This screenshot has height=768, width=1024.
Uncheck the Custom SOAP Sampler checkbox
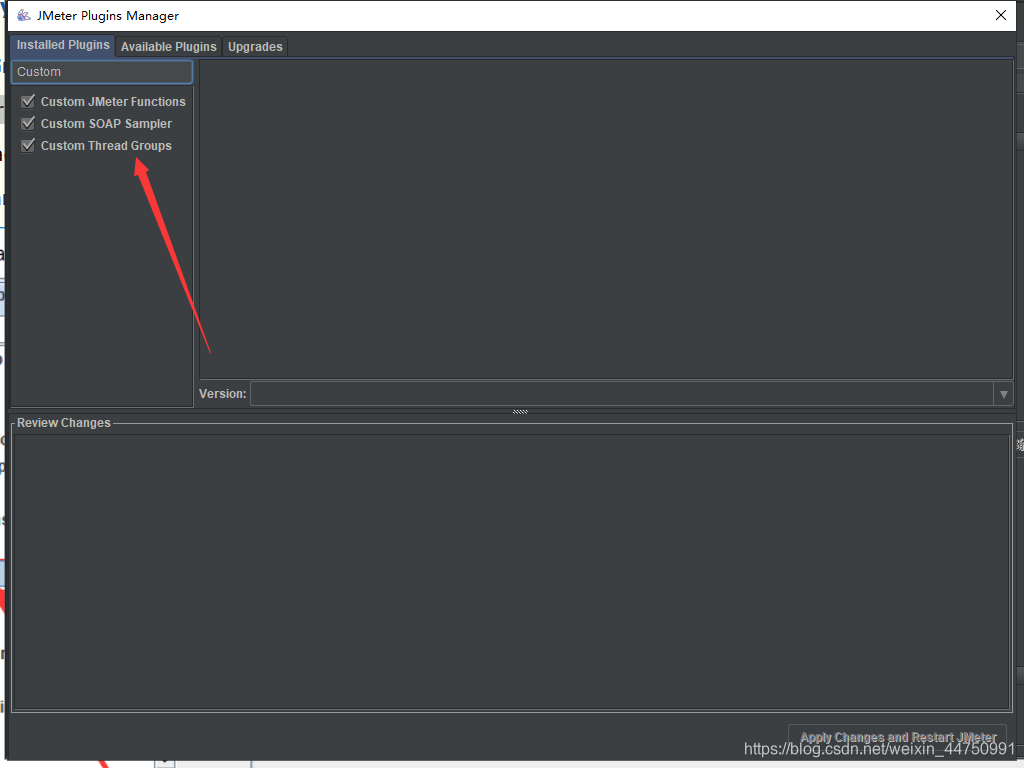tap(27, 123)
